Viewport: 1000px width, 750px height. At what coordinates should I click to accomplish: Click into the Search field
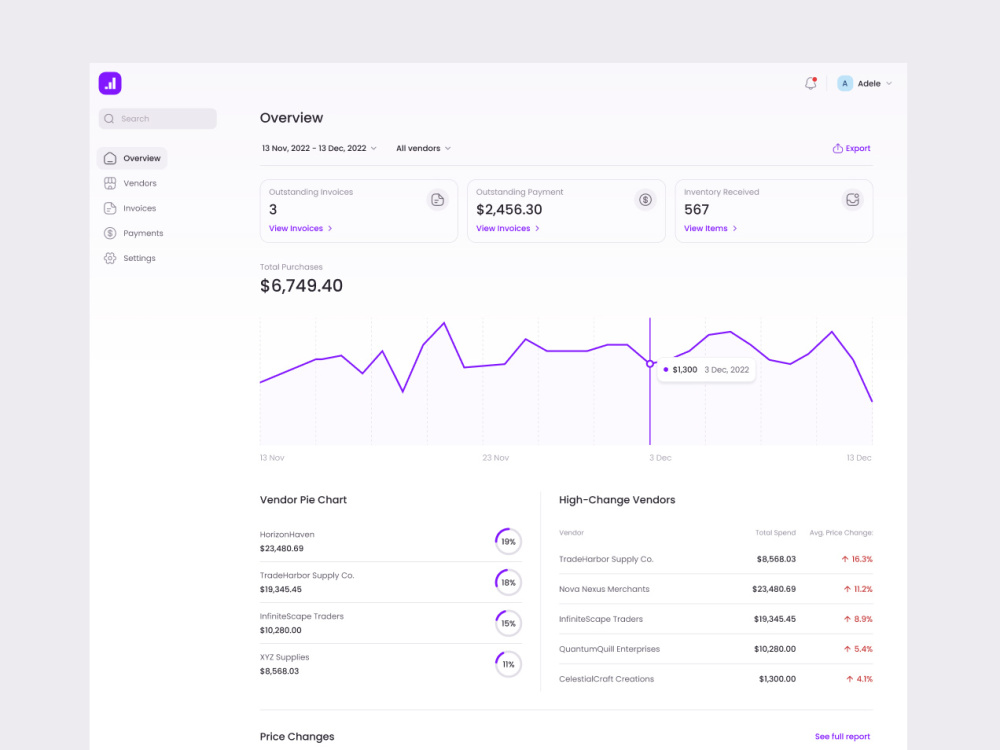[x=158, y=119]
